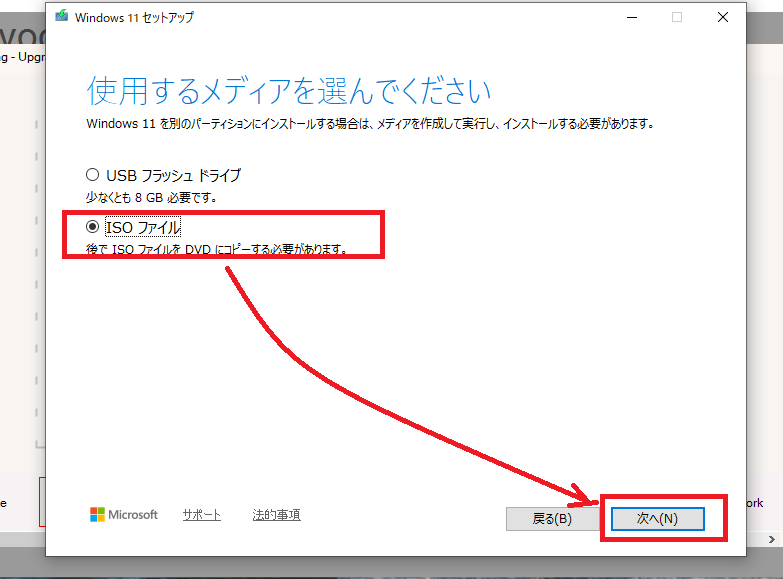Click the Microsoft four-color logo
783x579 pixels.
(97, 515)
